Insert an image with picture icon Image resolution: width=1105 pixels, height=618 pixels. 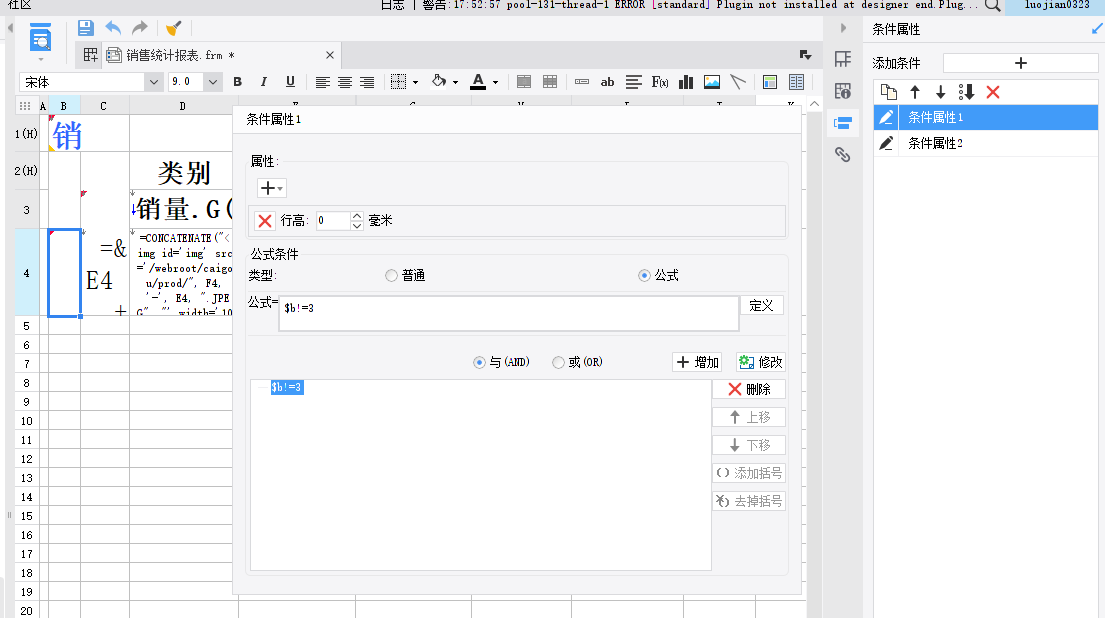coord(712,82)
